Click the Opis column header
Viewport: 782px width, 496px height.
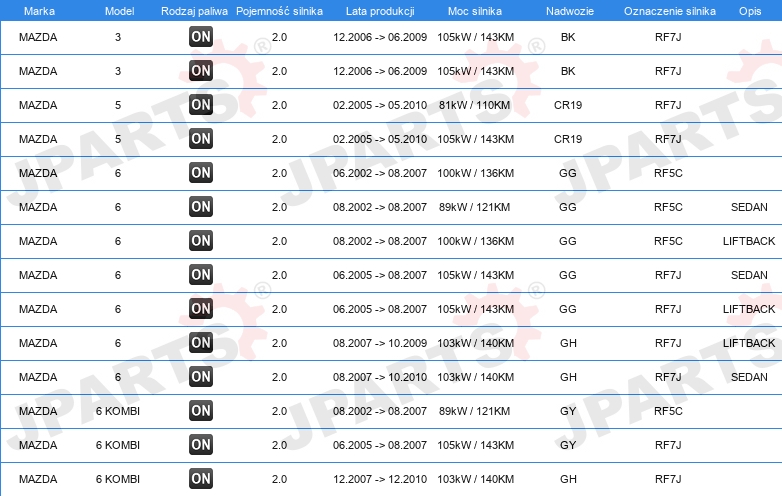(x=750, y=11)
